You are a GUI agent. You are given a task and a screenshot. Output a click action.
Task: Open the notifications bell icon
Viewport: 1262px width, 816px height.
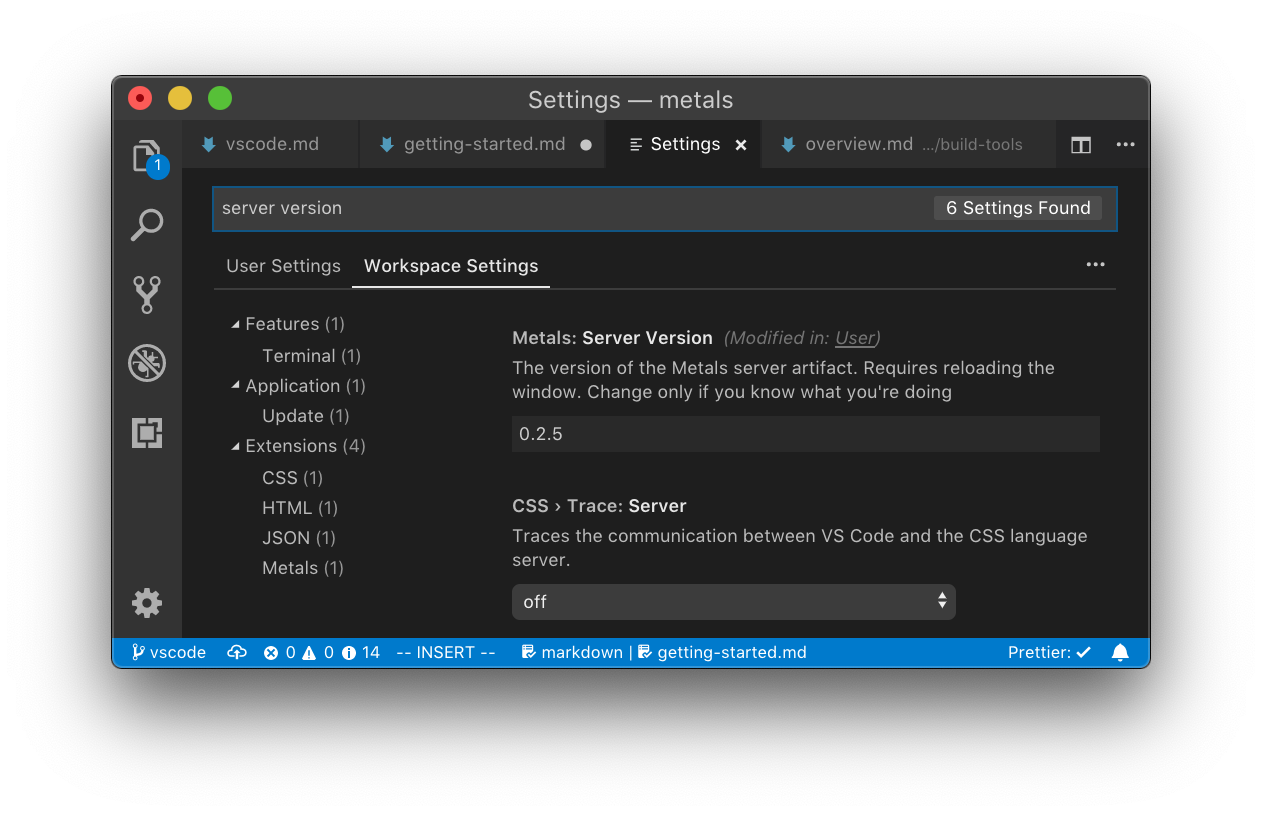[1120, 652]
